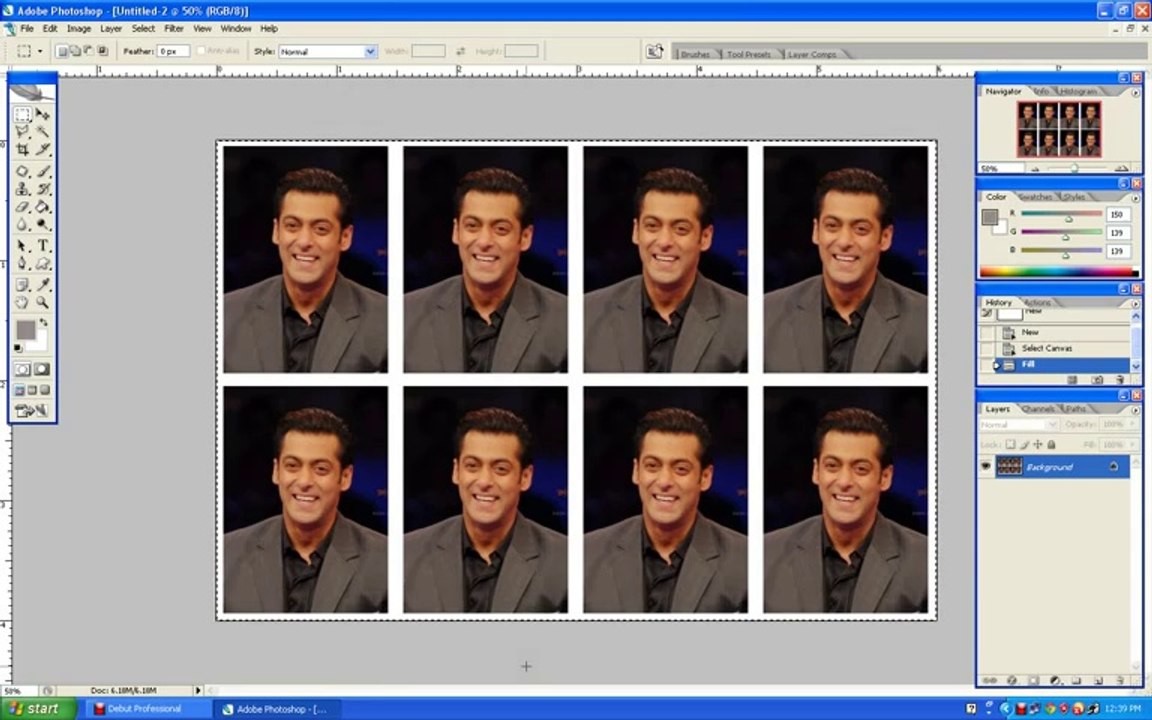This screenshot has width=1152, height=720.
Task: Select the Rectangular Marquee tool
Action: 23,114
